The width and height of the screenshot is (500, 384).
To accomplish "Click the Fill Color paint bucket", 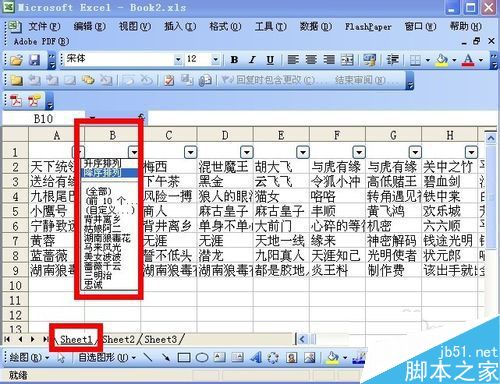I will [x=442, y=60].
